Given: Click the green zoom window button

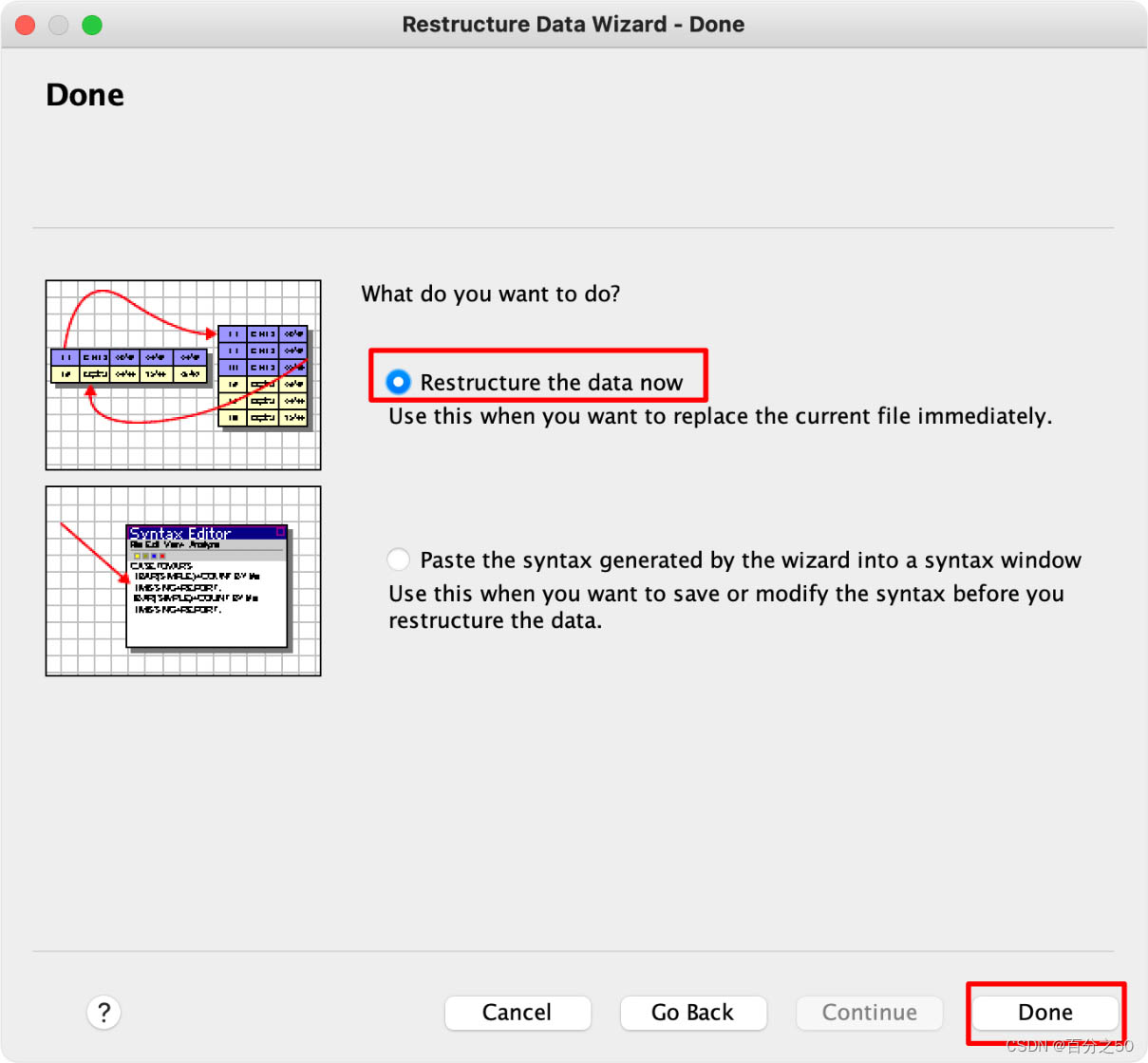Looking at the screenshot, I should (x=92, y=25).
